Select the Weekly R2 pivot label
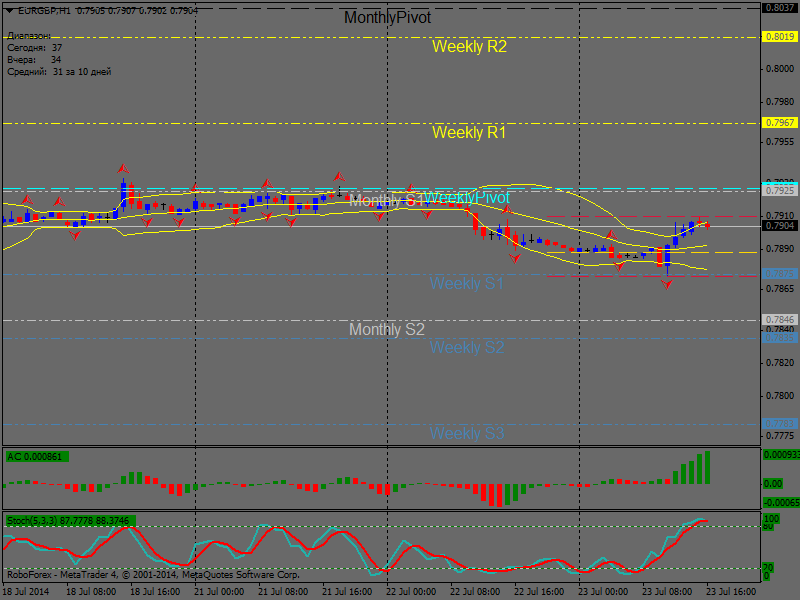800x600 pixels. [469, 46]
